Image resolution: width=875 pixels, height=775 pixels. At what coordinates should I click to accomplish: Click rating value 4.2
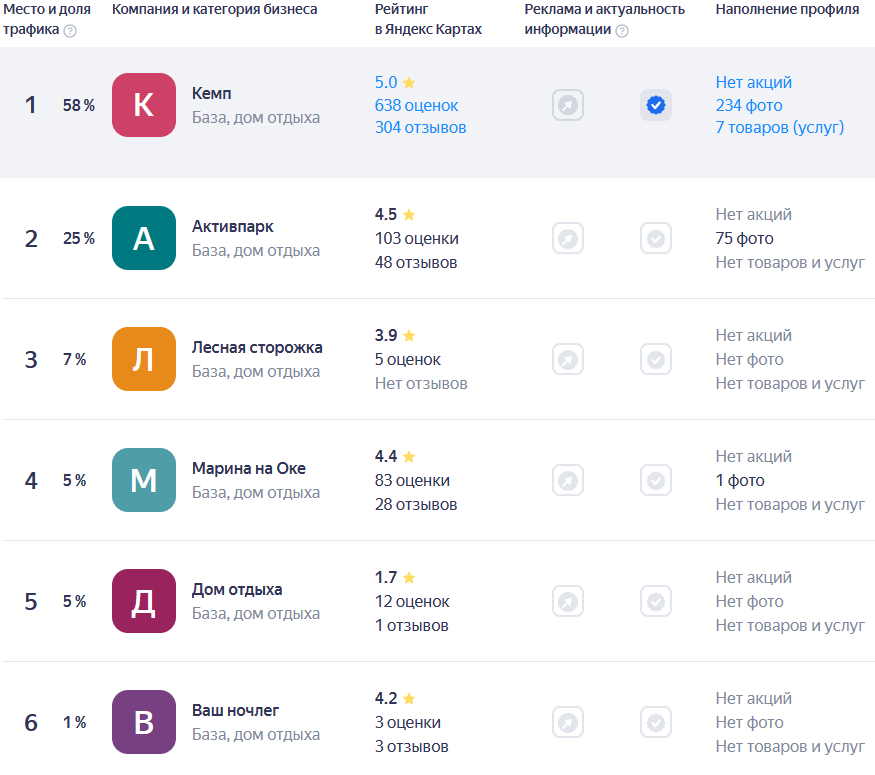click(x=386, y=699)
